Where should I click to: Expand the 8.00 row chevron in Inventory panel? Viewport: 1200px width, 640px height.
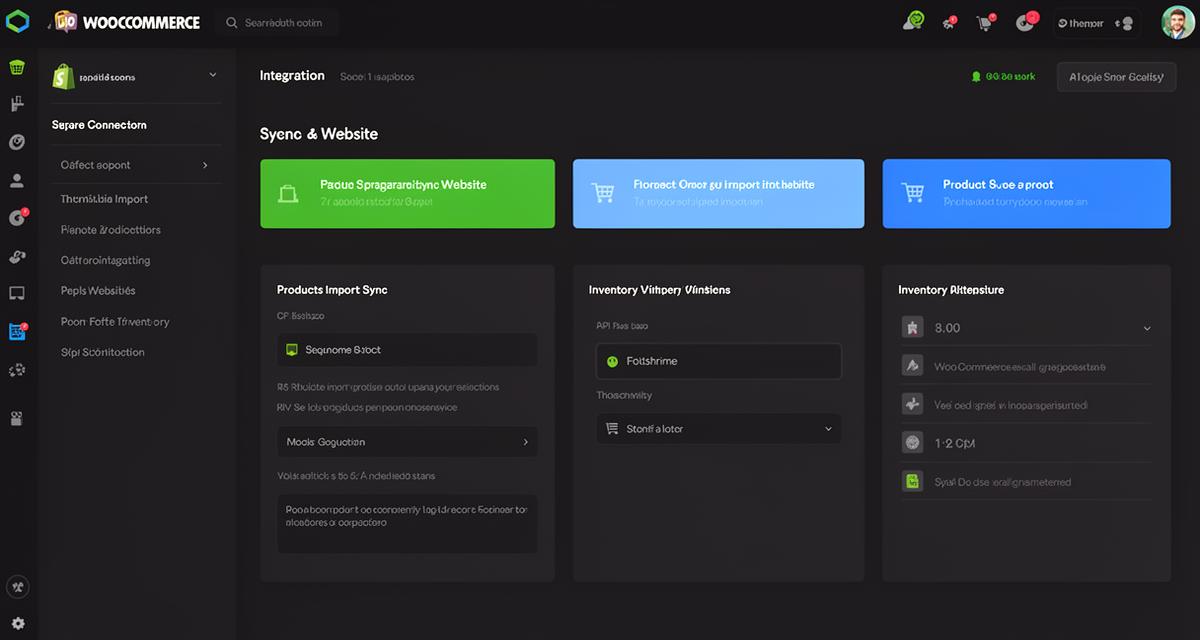pos(1147,328)
